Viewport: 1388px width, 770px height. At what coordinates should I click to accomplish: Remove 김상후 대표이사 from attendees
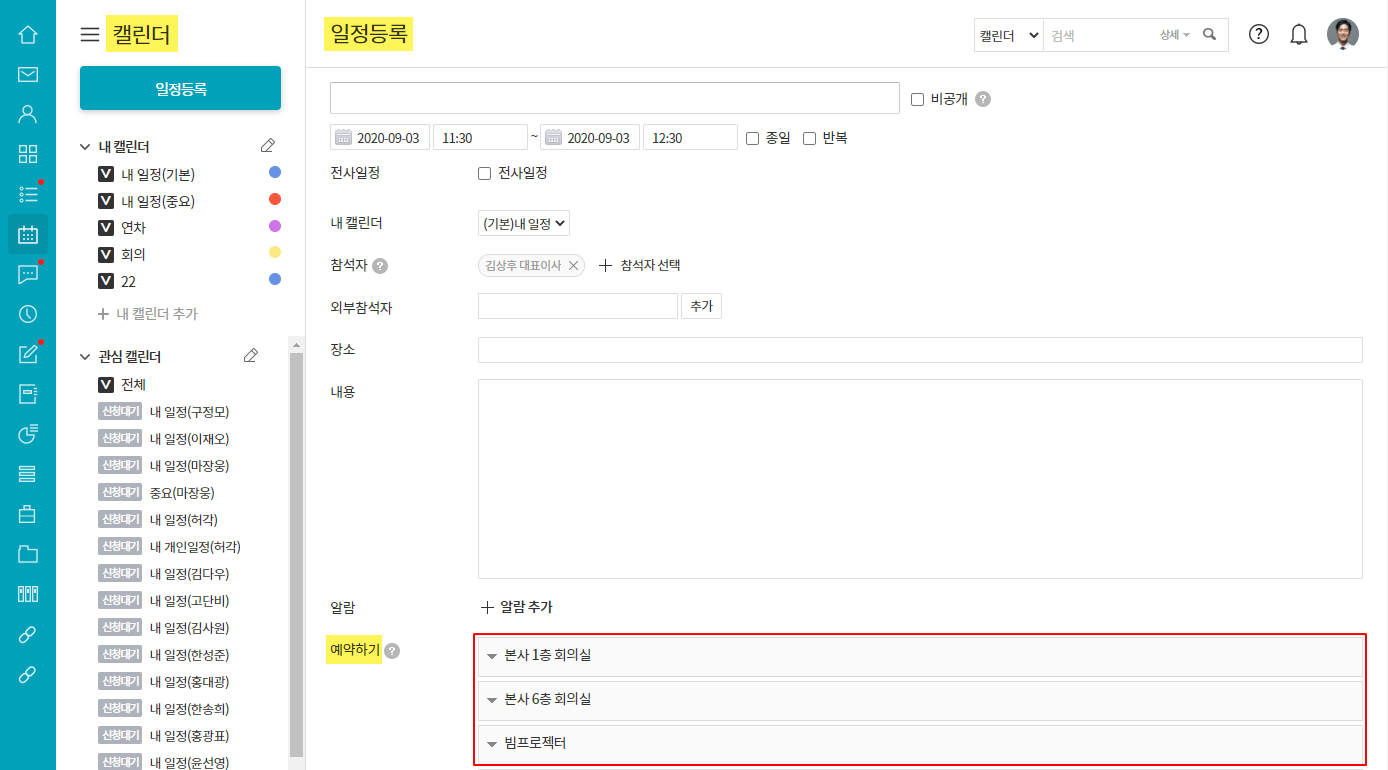[x=573, y=266]
